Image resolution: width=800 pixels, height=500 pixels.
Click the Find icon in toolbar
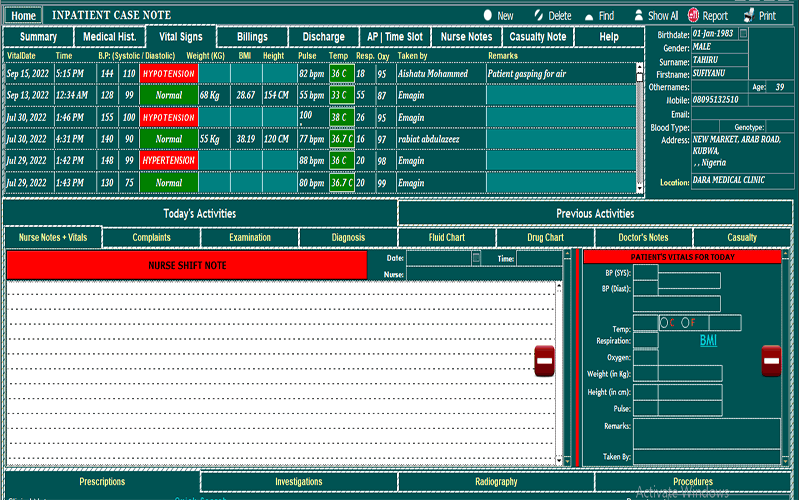coord(588,16)
